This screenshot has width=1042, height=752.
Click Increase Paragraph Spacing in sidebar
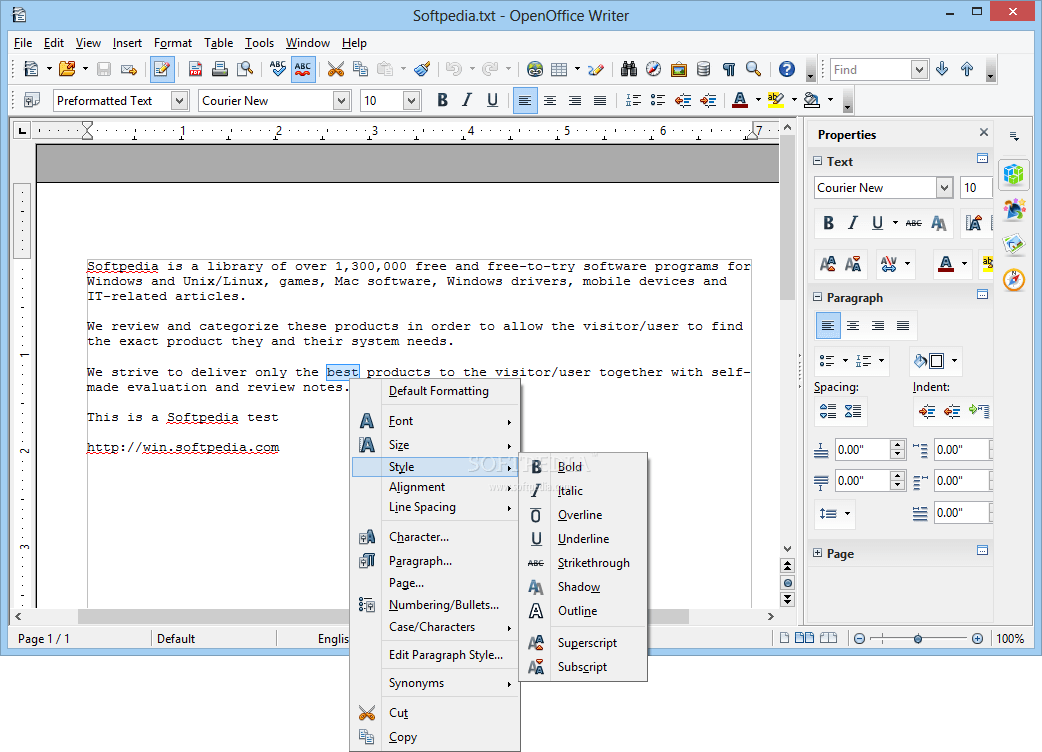pos(828,411)
